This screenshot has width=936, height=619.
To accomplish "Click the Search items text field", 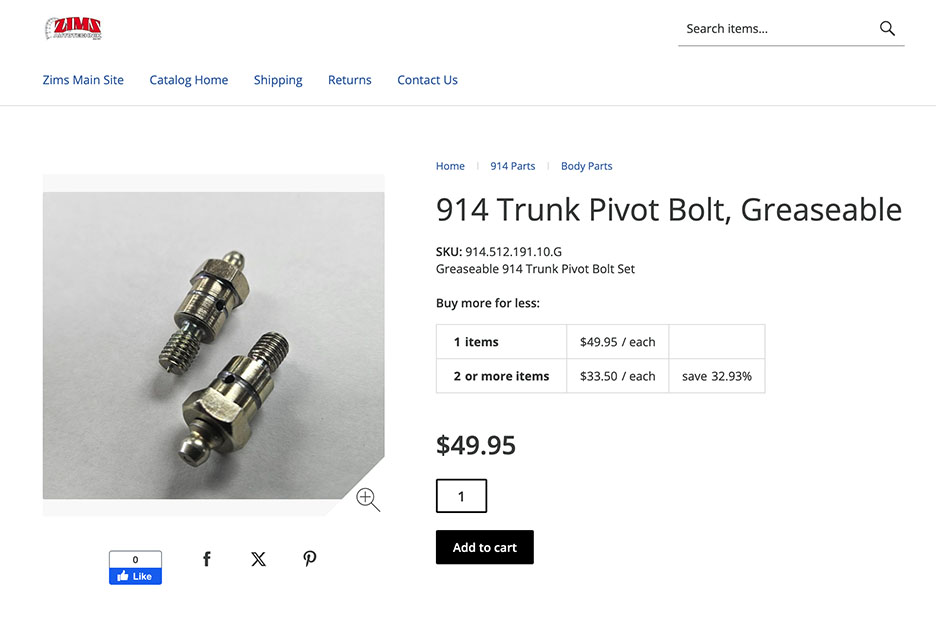I will 775,29.
